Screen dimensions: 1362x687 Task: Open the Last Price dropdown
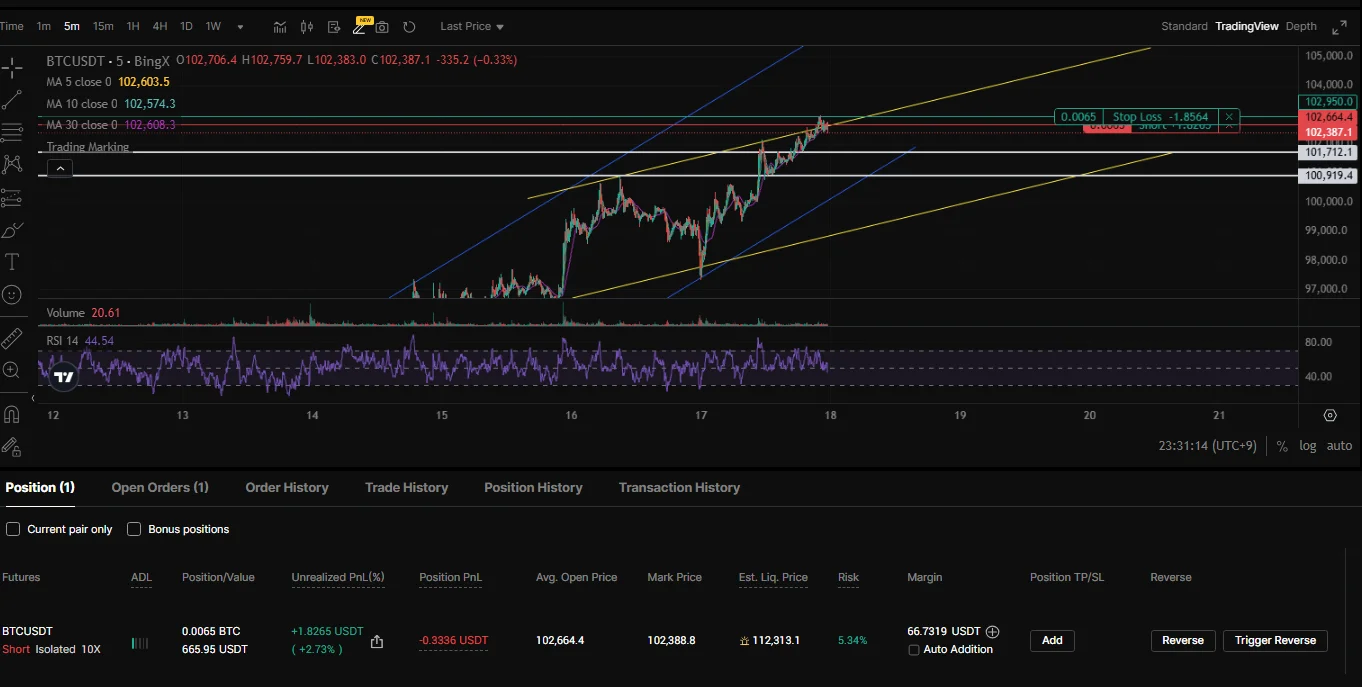[x=472, y=26]
